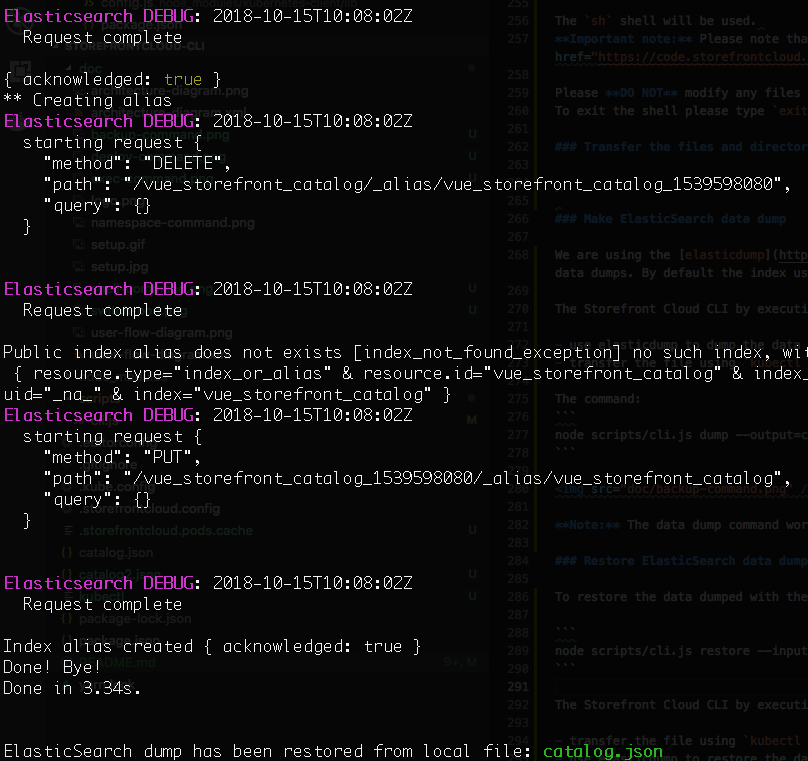Click the green catalog.json filename in terminal
Viewport: 808px width, 761px height.
pyautogui.click(x=602, y=751)
